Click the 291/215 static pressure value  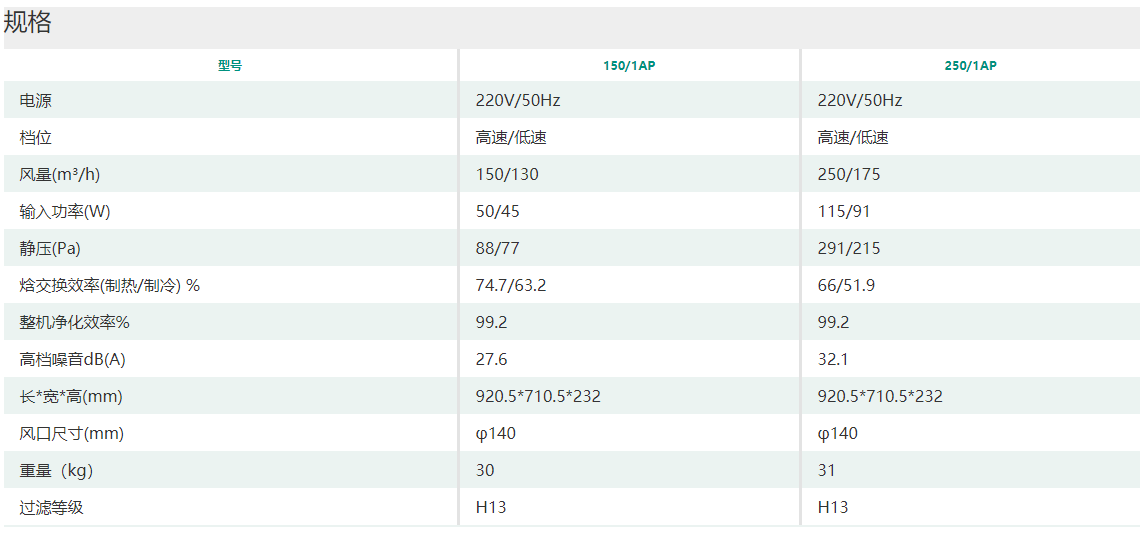click(849, 249)
